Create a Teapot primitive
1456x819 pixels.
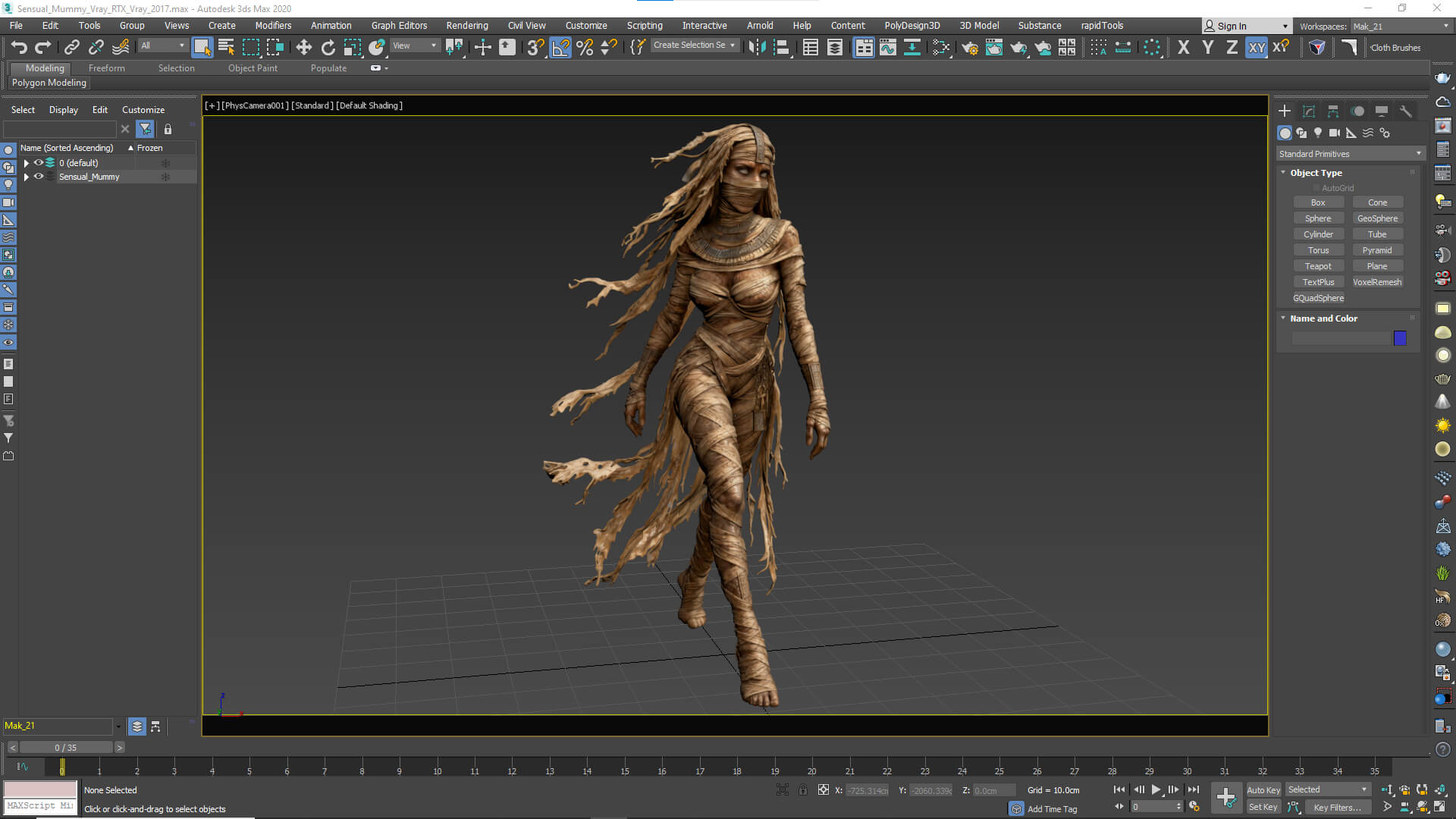pyautogui.click(x=1318, y=266)
